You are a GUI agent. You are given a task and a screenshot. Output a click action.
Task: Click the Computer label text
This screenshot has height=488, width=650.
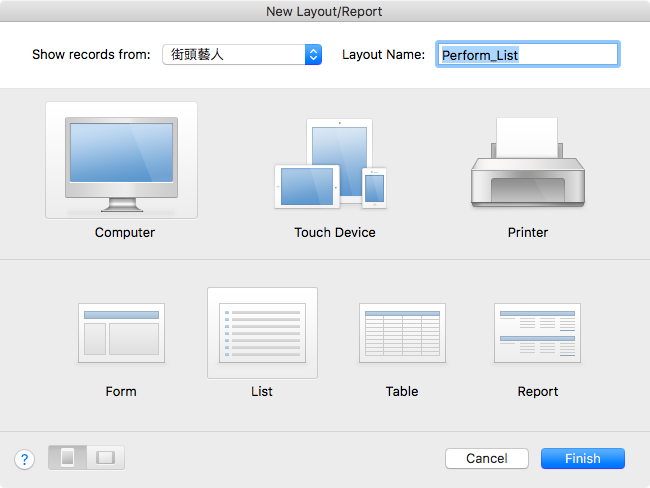[125, 233]
